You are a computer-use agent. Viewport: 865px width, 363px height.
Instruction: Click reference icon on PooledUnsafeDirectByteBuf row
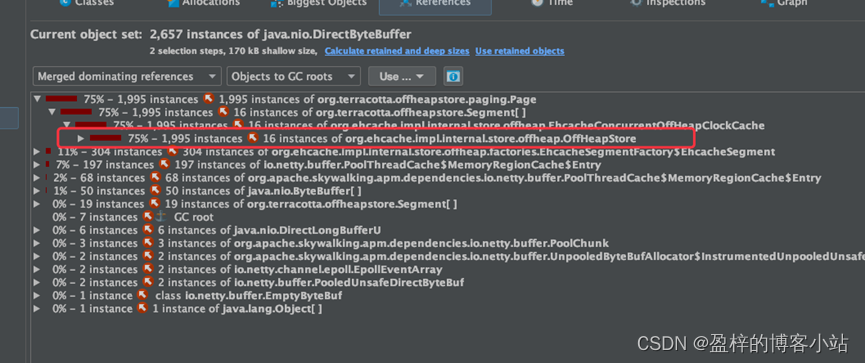pyautogui.click(x=148, y=282)
